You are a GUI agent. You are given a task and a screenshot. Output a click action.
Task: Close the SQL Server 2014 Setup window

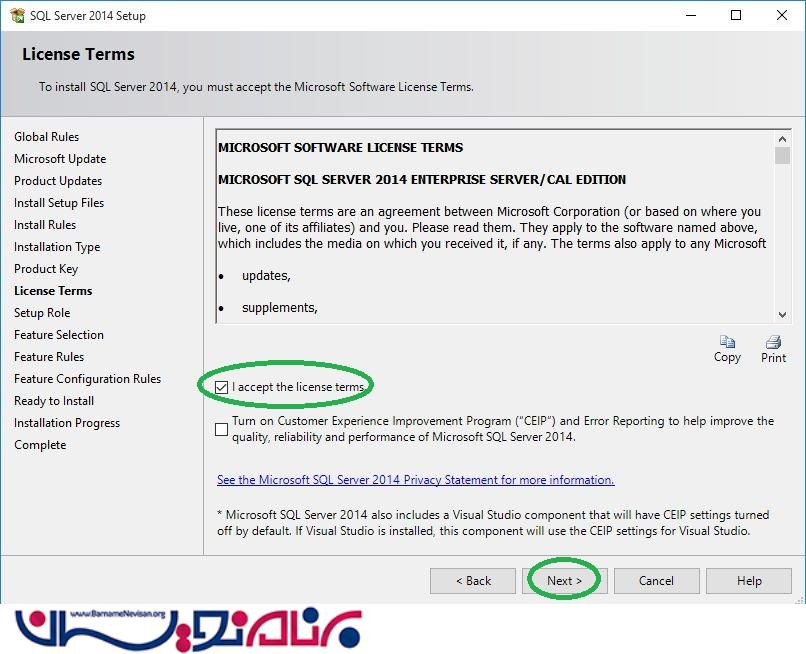[x=782, y=15]
